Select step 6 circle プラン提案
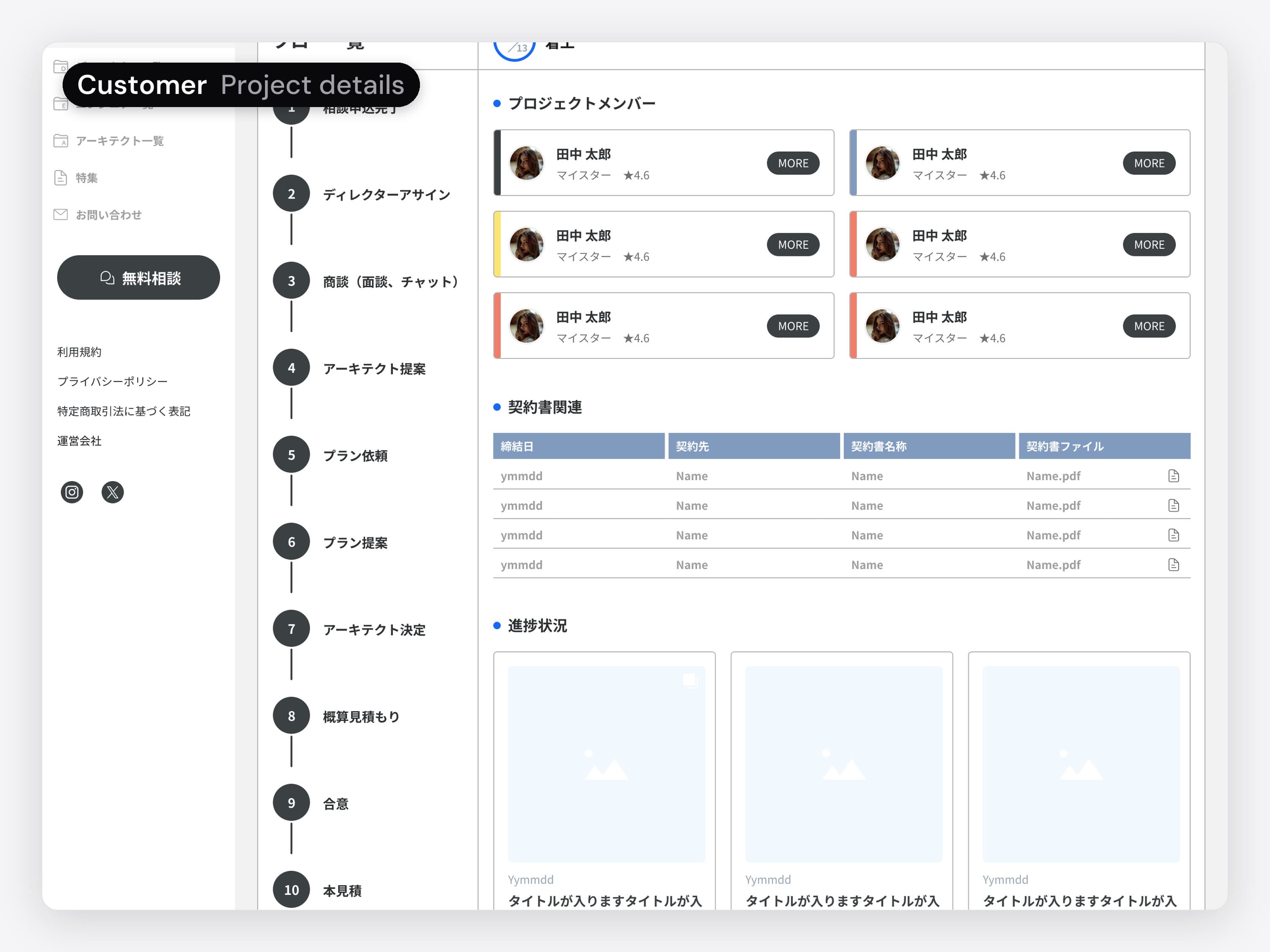 click(x=292, y=542)
